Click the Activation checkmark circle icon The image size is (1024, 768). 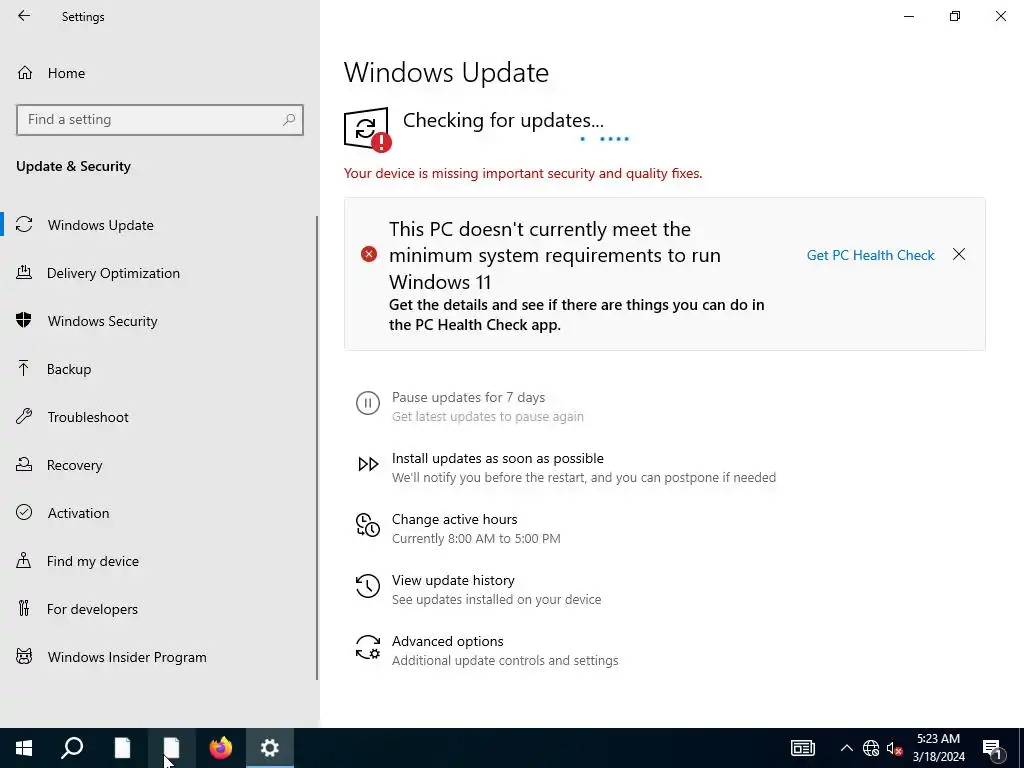[24, 512]
